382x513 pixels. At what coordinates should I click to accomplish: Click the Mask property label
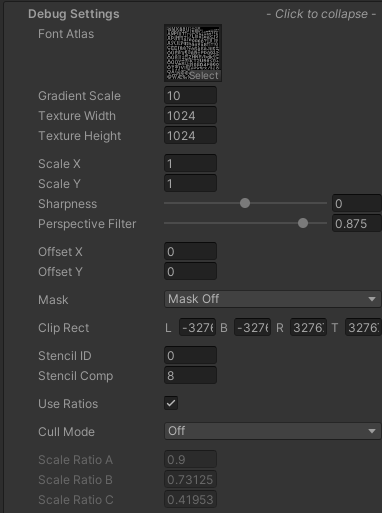[53, 300]
